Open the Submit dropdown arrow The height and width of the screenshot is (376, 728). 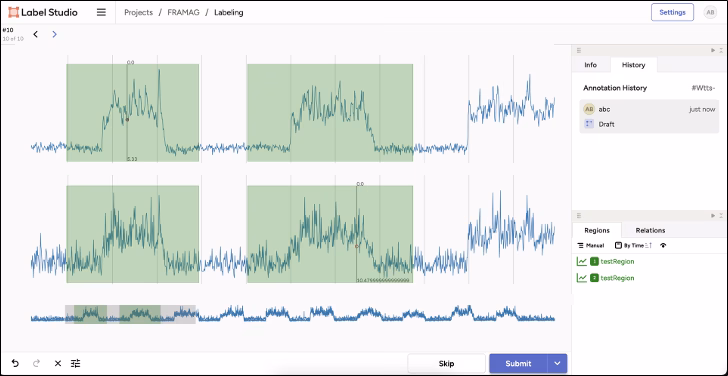pos(558,363)
